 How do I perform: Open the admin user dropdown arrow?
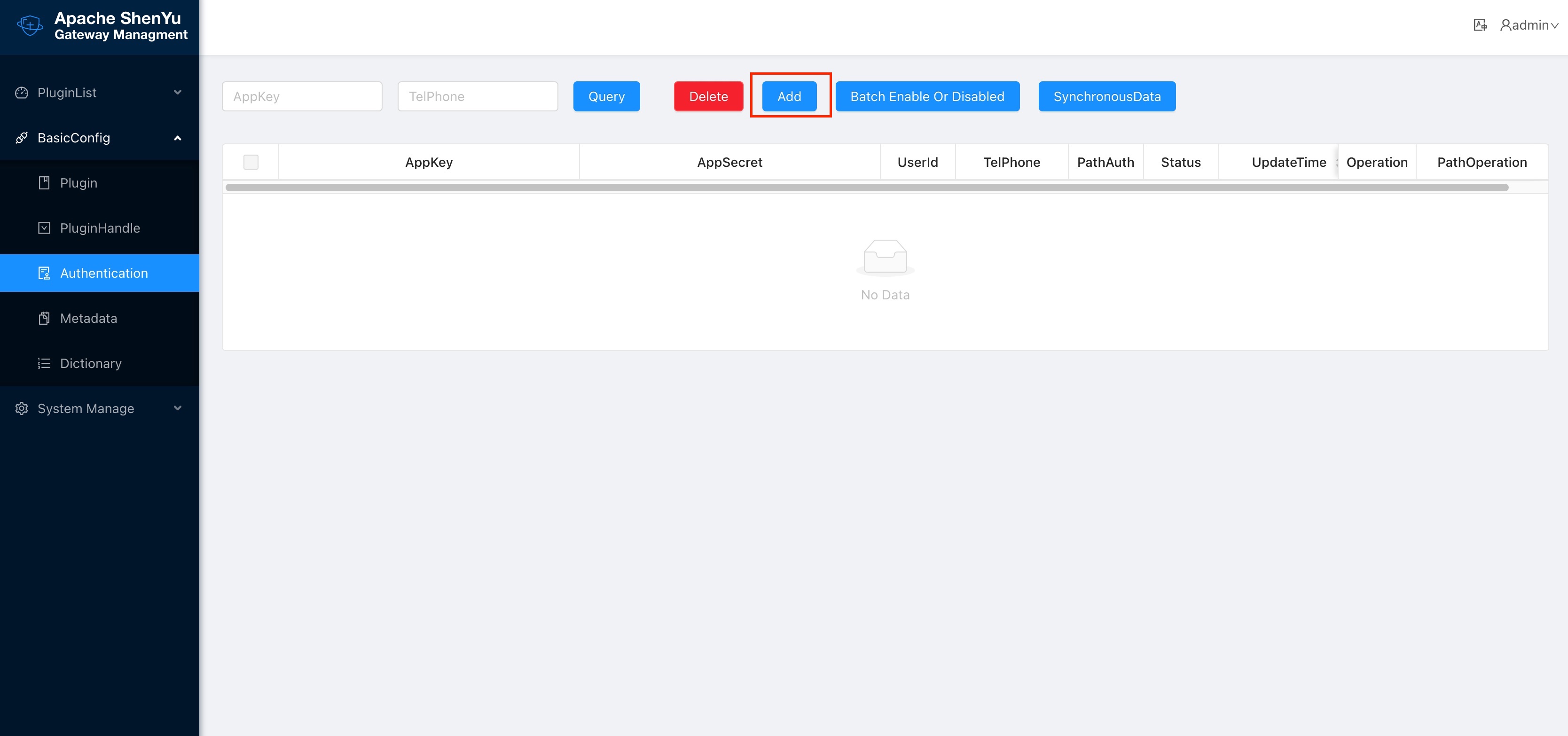click(x=1555, y=25)
